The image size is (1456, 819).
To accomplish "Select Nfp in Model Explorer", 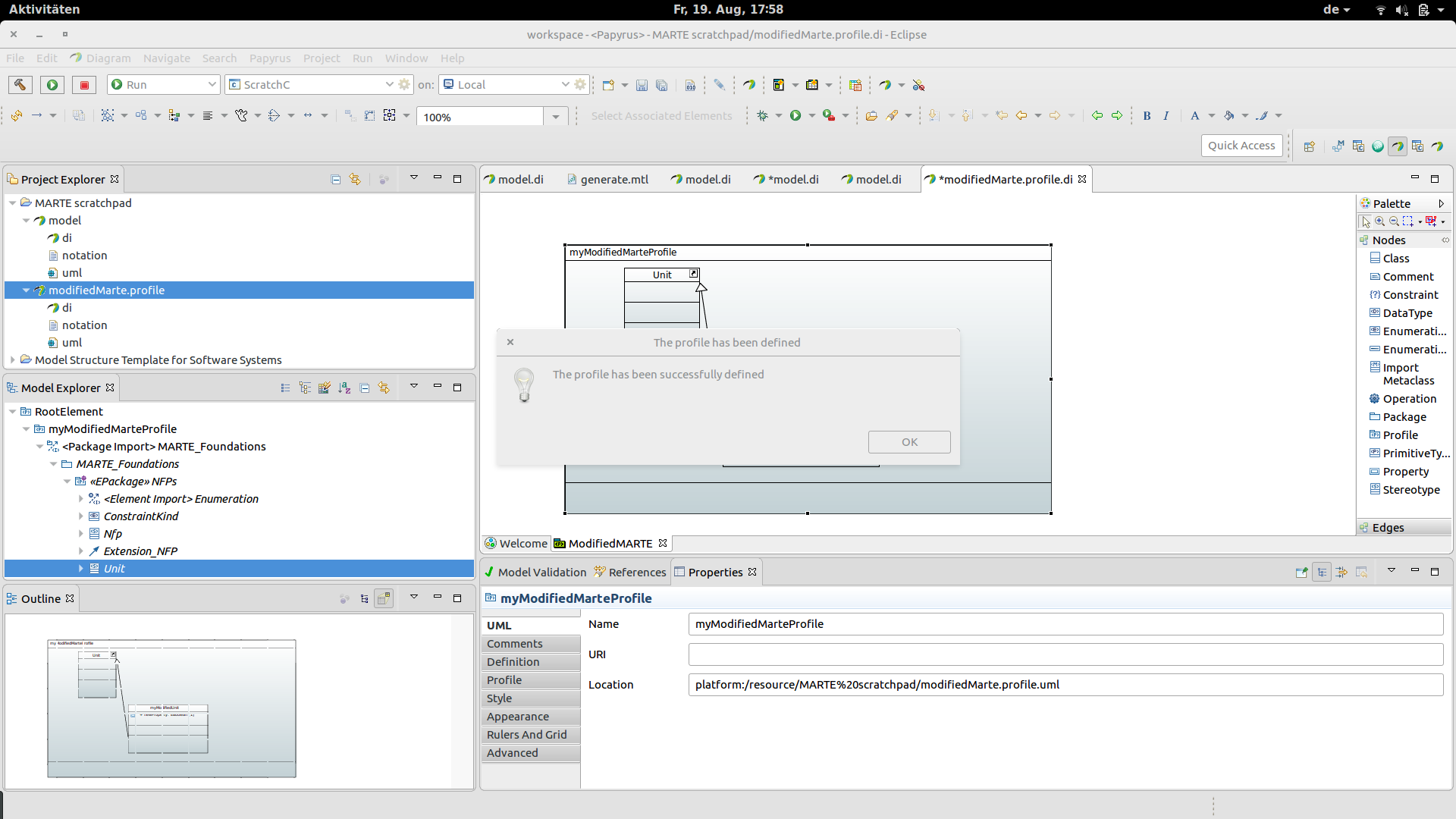I will tap(113, 534).
